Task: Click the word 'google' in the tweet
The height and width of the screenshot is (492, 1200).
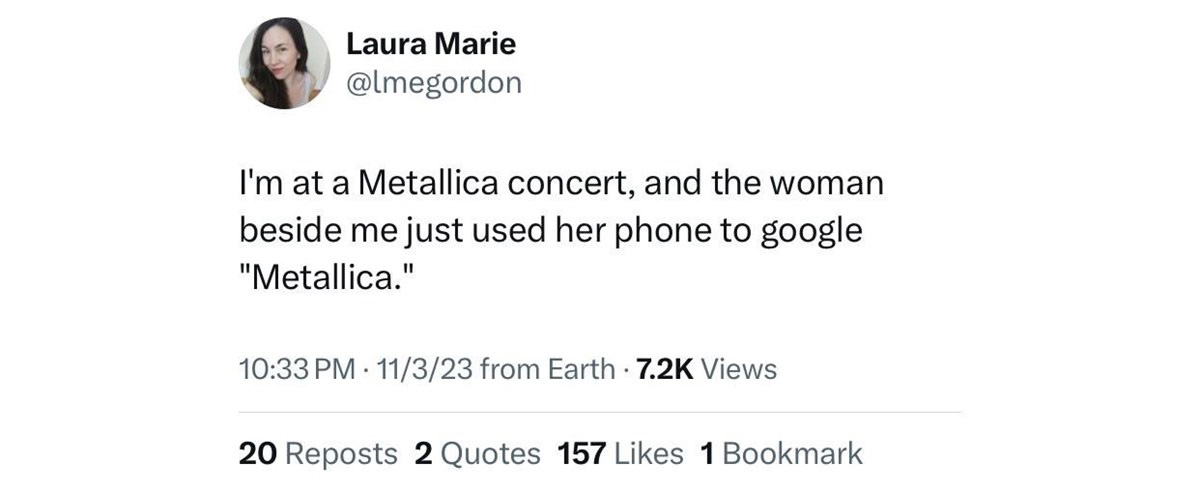Action: [x=812, y=232]
